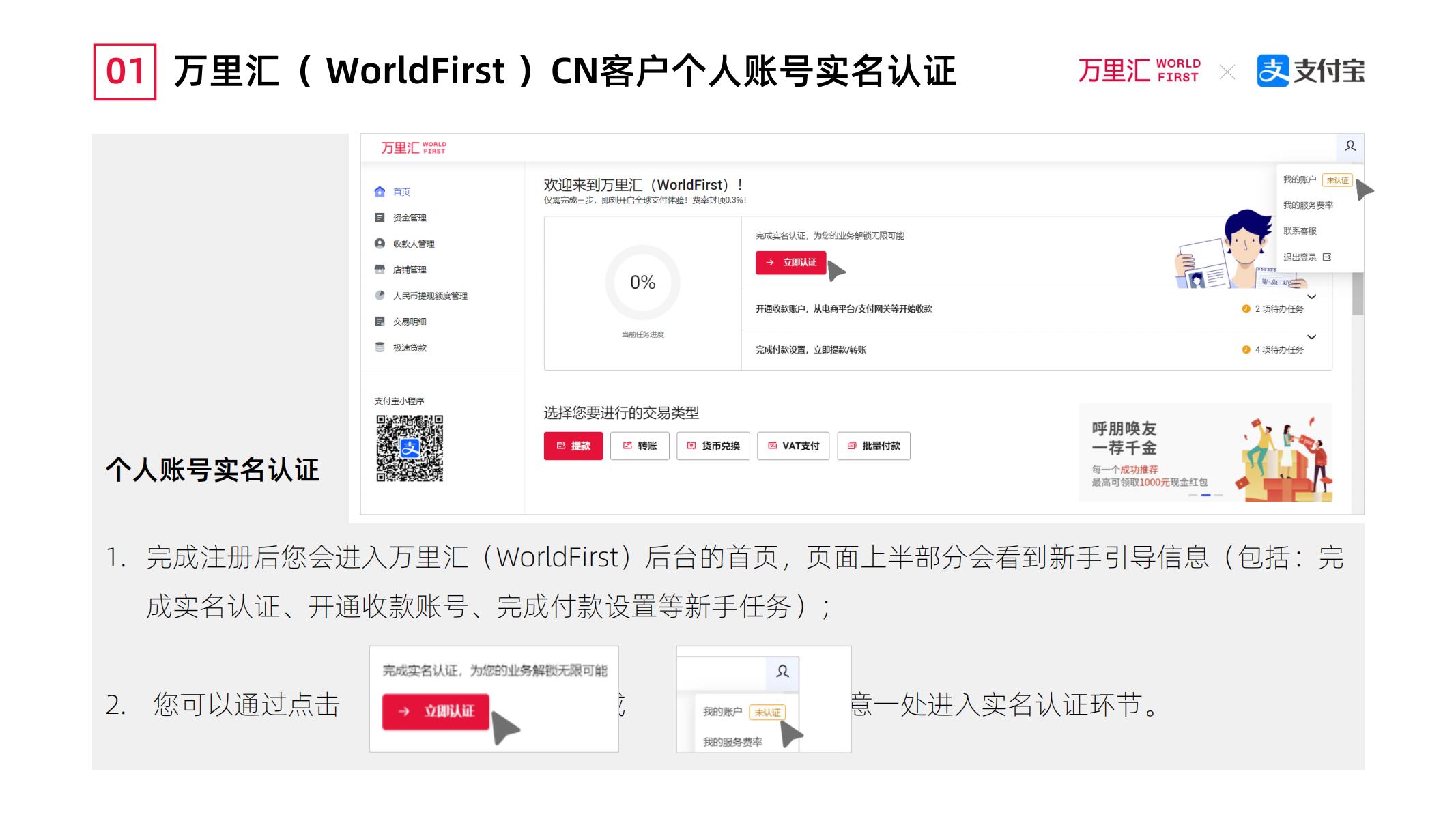Click text 2 项待办任务
The height and width of the screenshot is (819, 1456).
pos(1279,309)
